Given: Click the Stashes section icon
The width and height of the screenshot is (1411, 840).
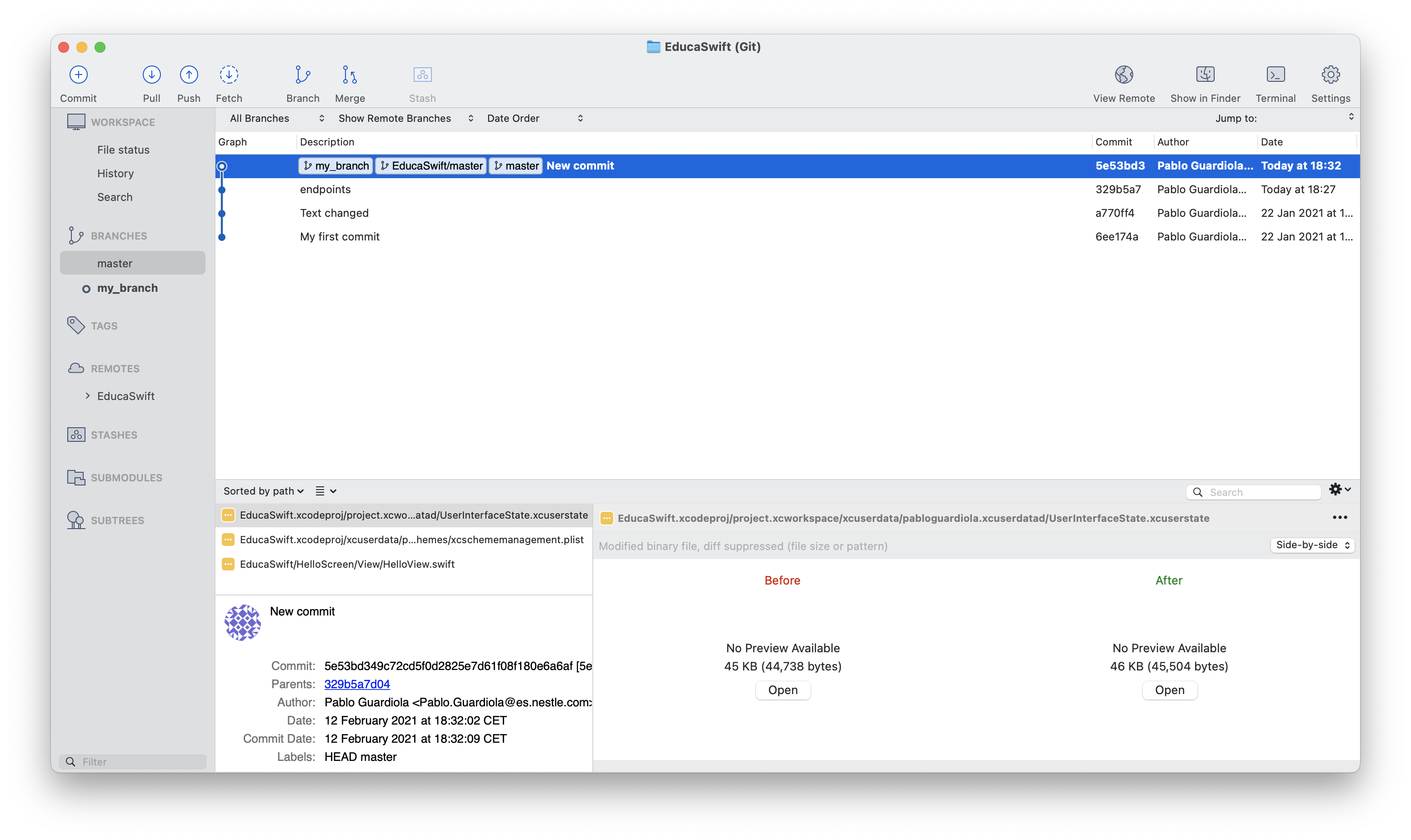Looking at the screenshot, I should pyautogui.click(x=76, y=435).
